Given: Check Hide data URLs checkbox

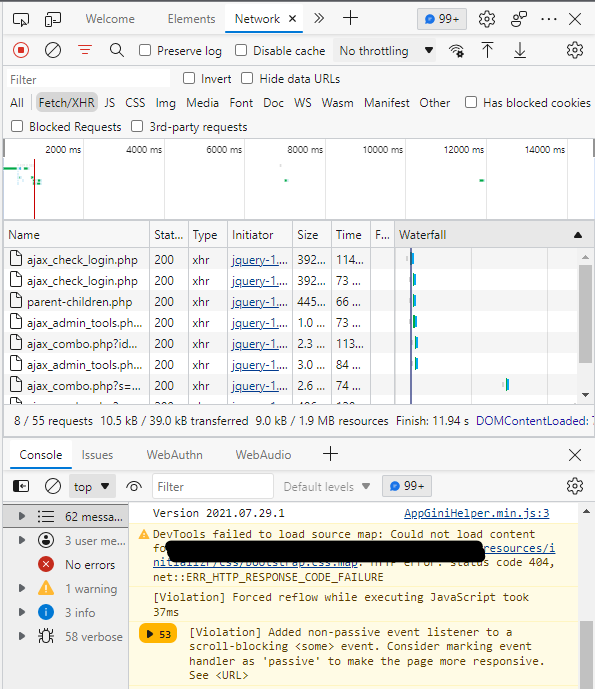Looking at the screenshot, I should coord(247,78).
